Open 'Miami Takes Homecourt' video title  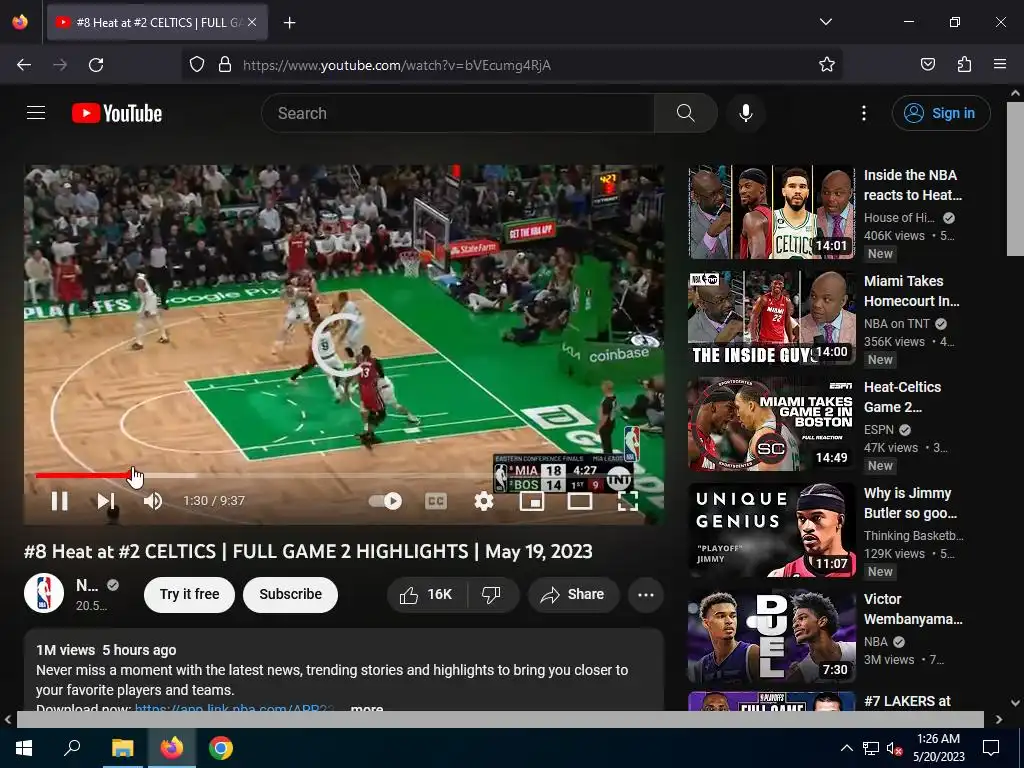(x=912, y=291)
